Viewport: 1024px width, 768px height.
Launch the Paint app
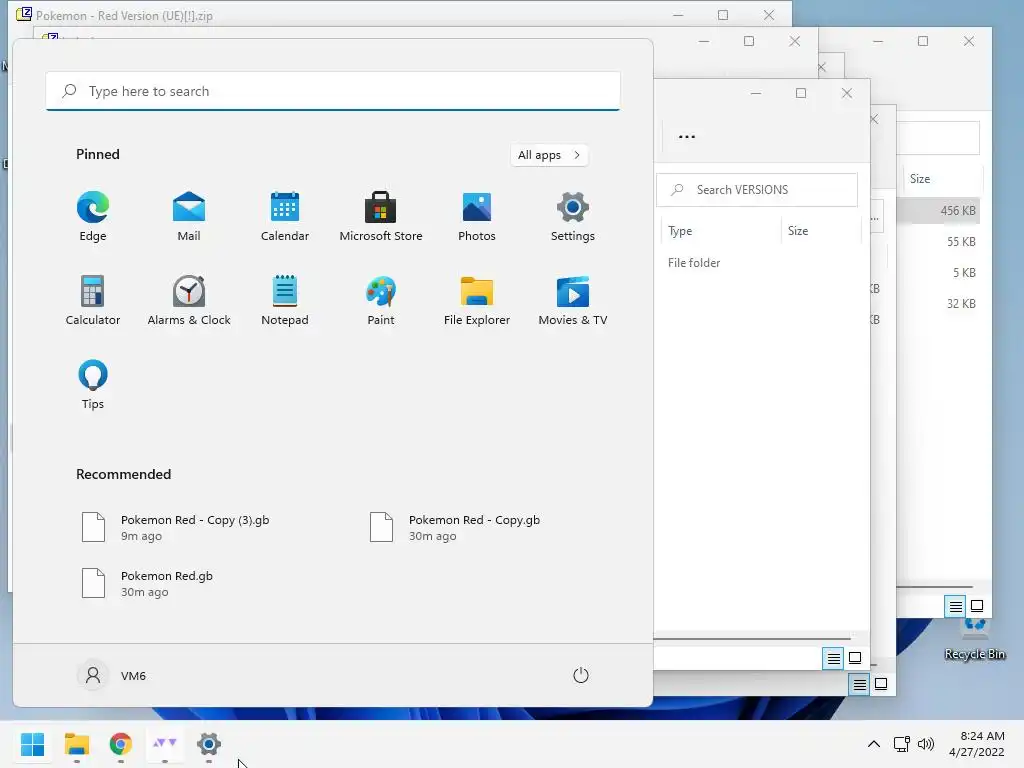(x=381, y=300)
